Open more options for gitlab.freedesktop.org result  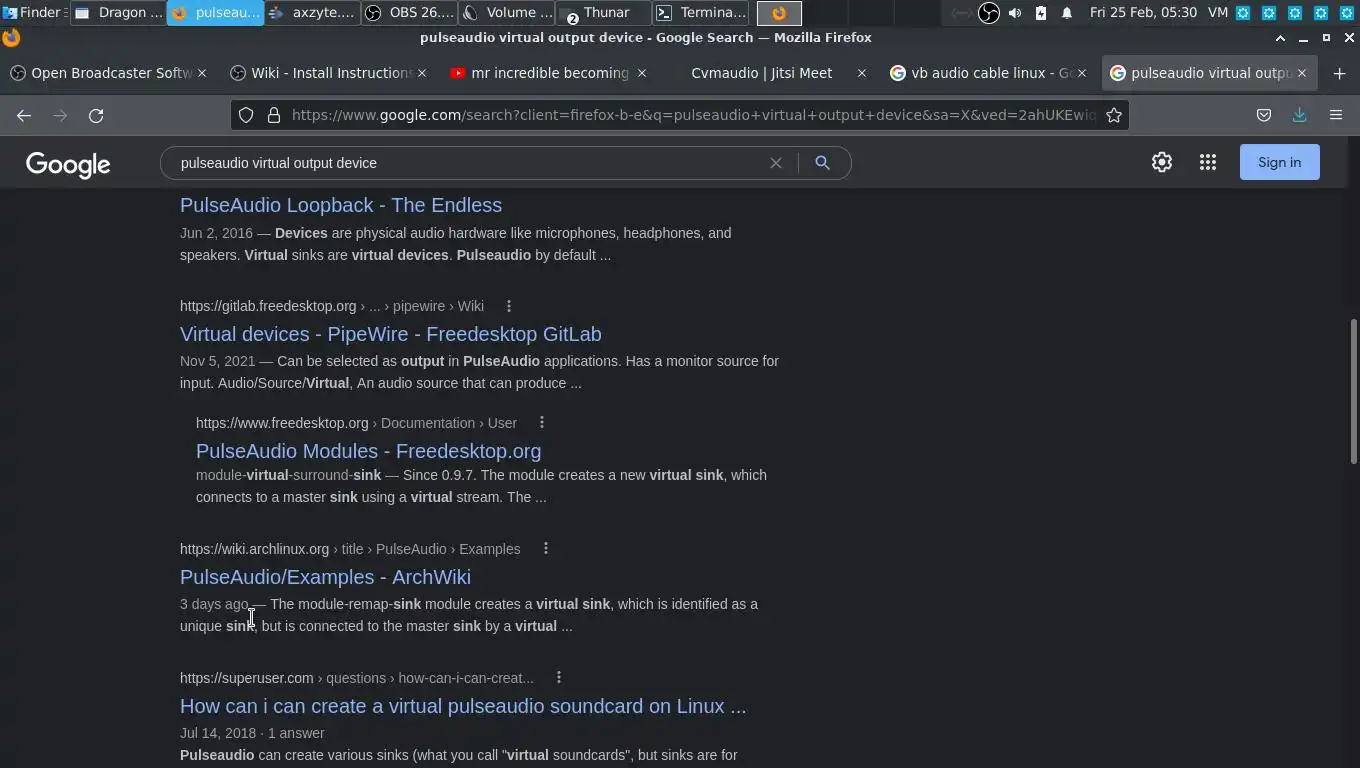(509, 306)
